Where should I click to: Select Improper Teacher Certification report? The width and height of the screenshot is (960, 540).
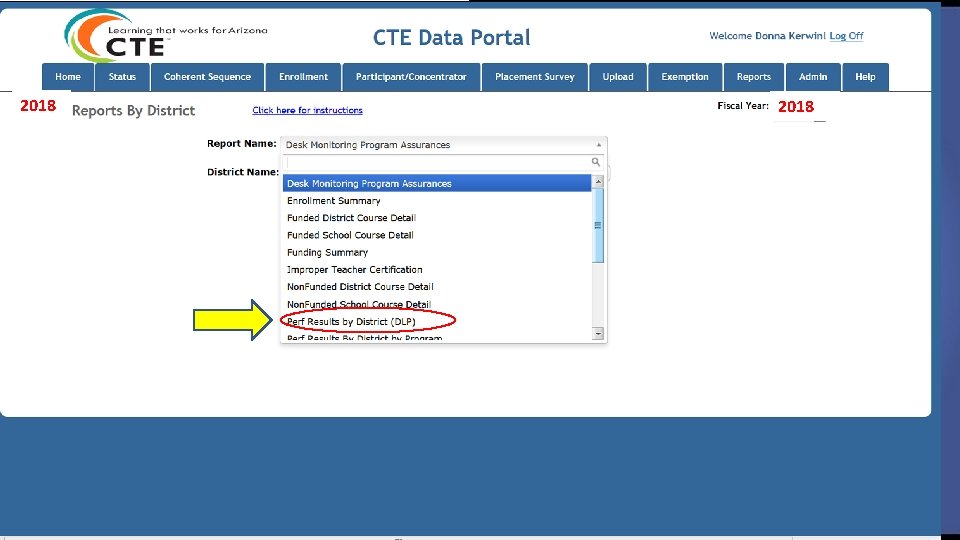pos(437,269)
